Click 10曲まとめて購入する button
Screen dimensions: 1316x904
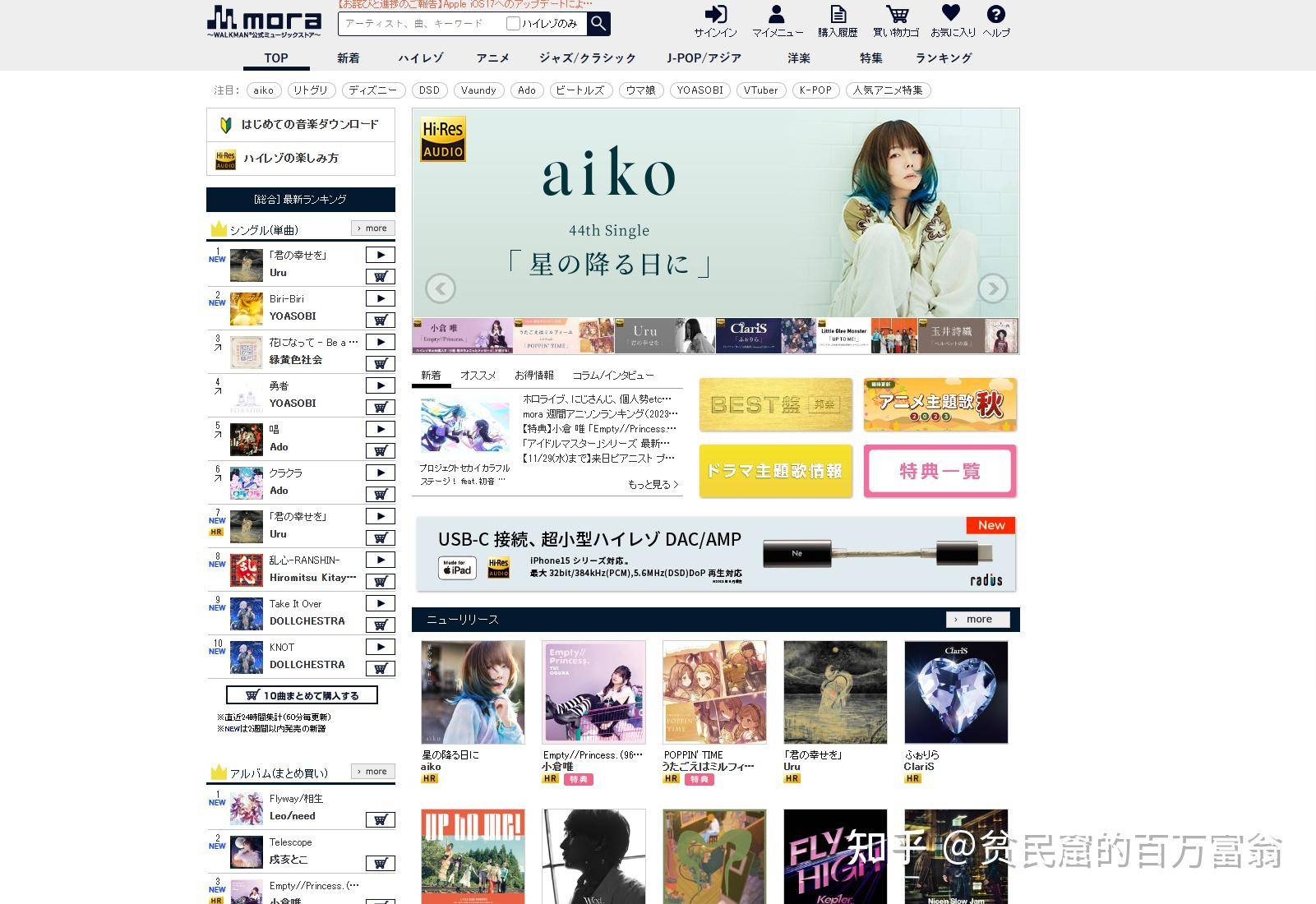coord(302,695)
